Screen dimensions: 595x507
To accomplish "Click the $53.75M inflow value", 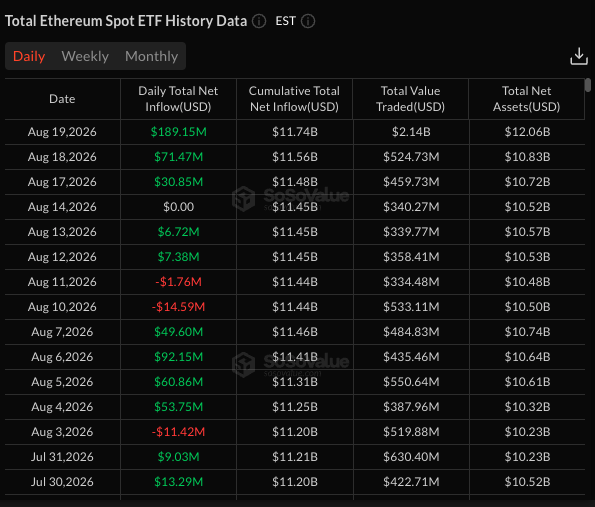I will click(x=178, y=408).
